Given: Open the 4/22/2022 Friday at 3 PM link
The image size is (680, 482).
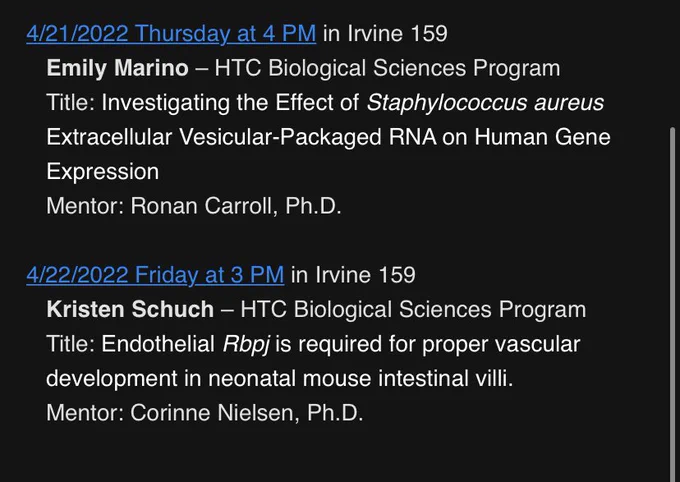Looking at the screenshot, I should pyautogui.click(x=155, y=275).
